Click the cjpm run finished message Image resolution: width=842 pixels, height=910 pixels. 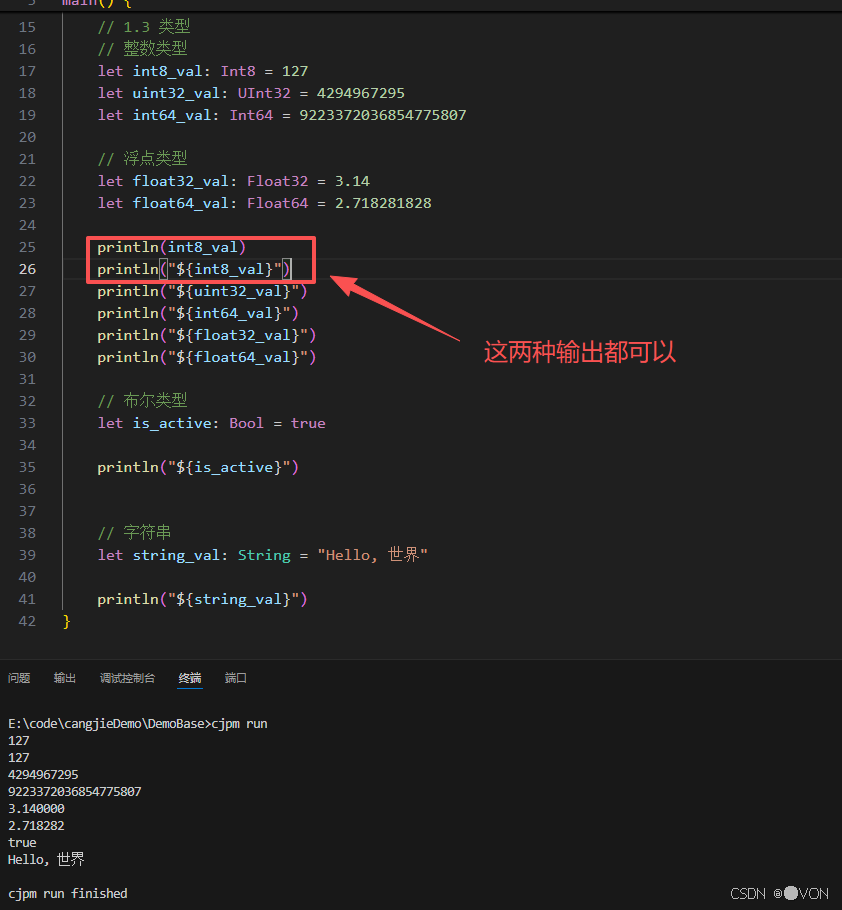coord(68,894)
